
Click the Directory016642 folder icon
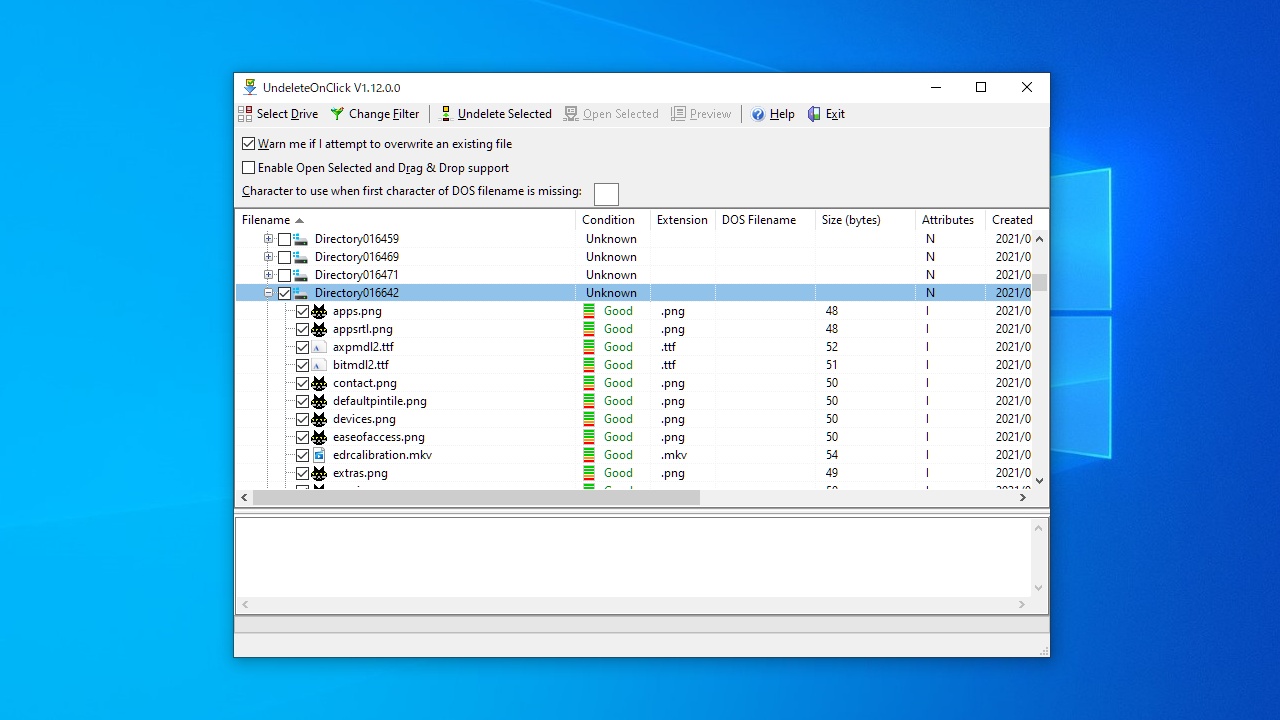pos(301,293)
